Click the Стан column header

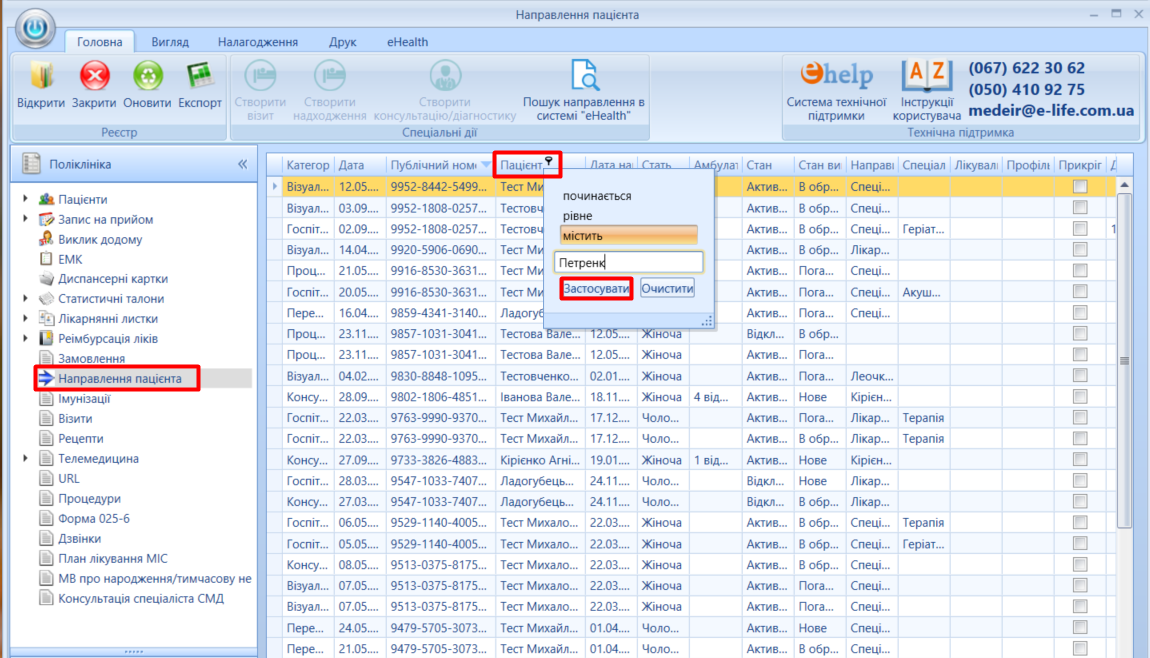point(768,165)
